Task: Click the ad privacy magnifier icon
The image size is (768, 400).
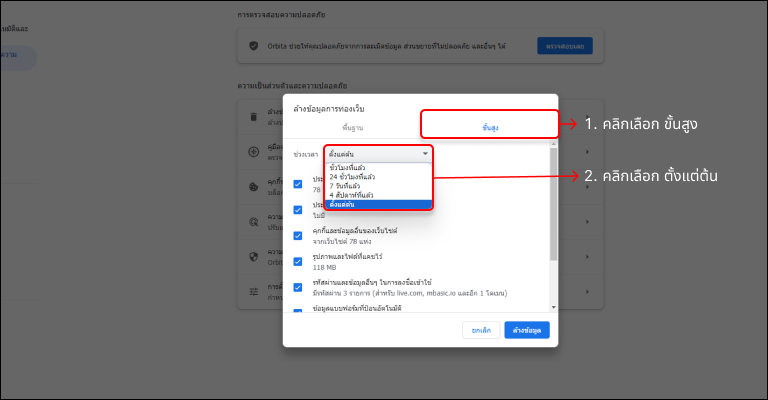Action: point(254,222)
